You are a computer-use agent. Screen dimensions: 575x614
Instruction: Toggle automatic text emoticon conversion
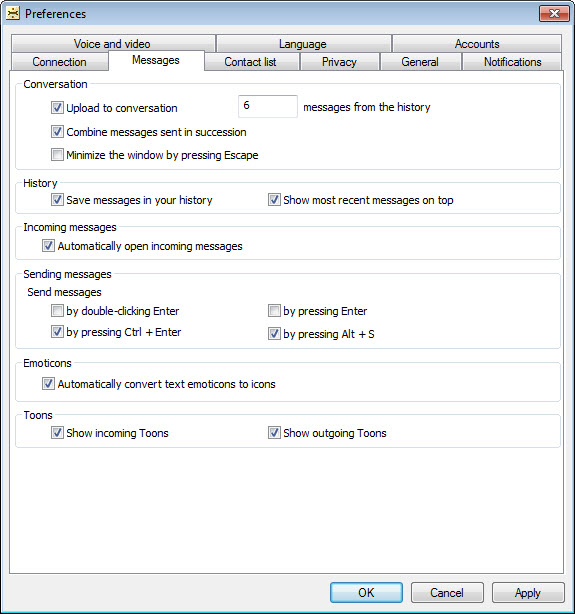(x=48, y=384)
